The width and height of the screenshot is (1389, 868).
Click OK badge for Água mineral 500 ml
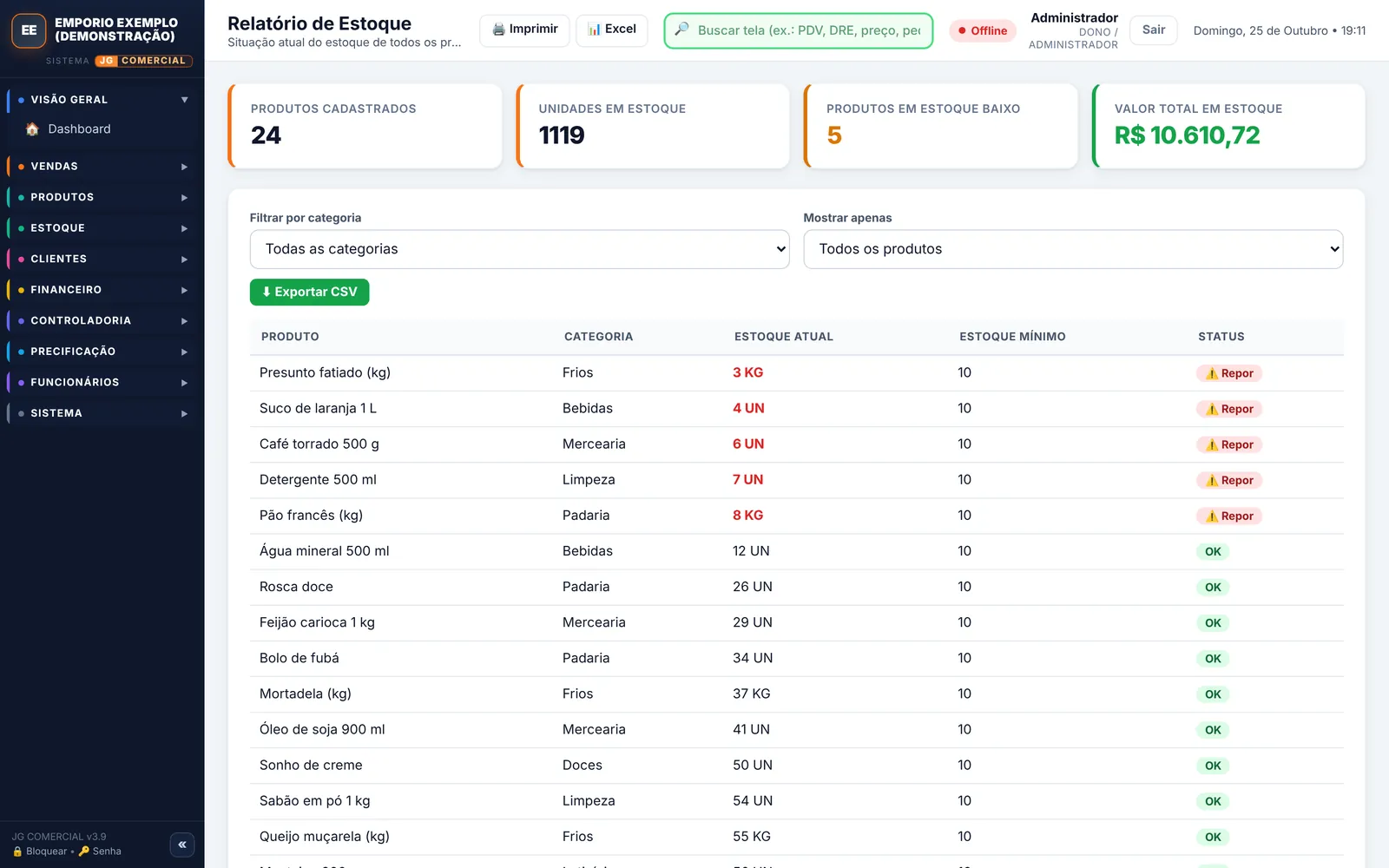tap(1213, 552)
